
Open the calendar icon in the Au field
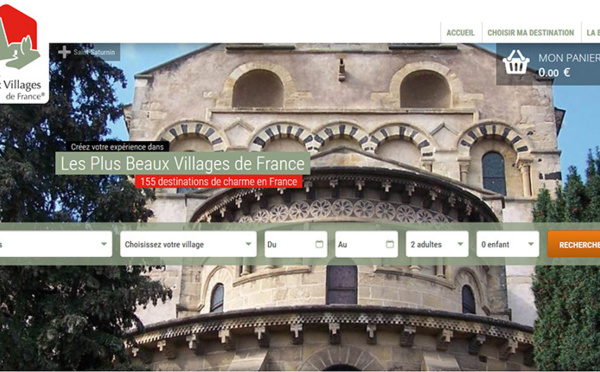390,244
